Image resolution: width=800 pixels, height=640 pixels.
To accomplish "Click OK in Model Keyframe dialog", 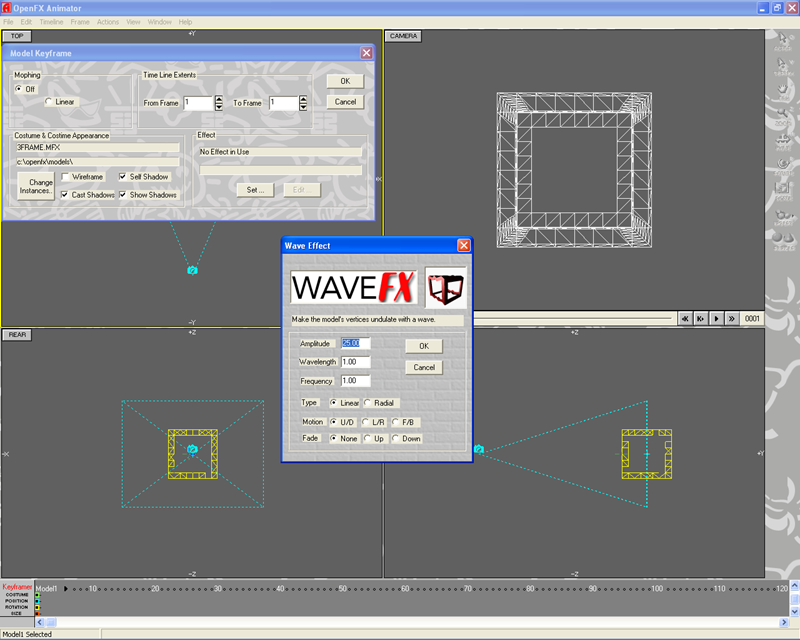I will [345, 81].
